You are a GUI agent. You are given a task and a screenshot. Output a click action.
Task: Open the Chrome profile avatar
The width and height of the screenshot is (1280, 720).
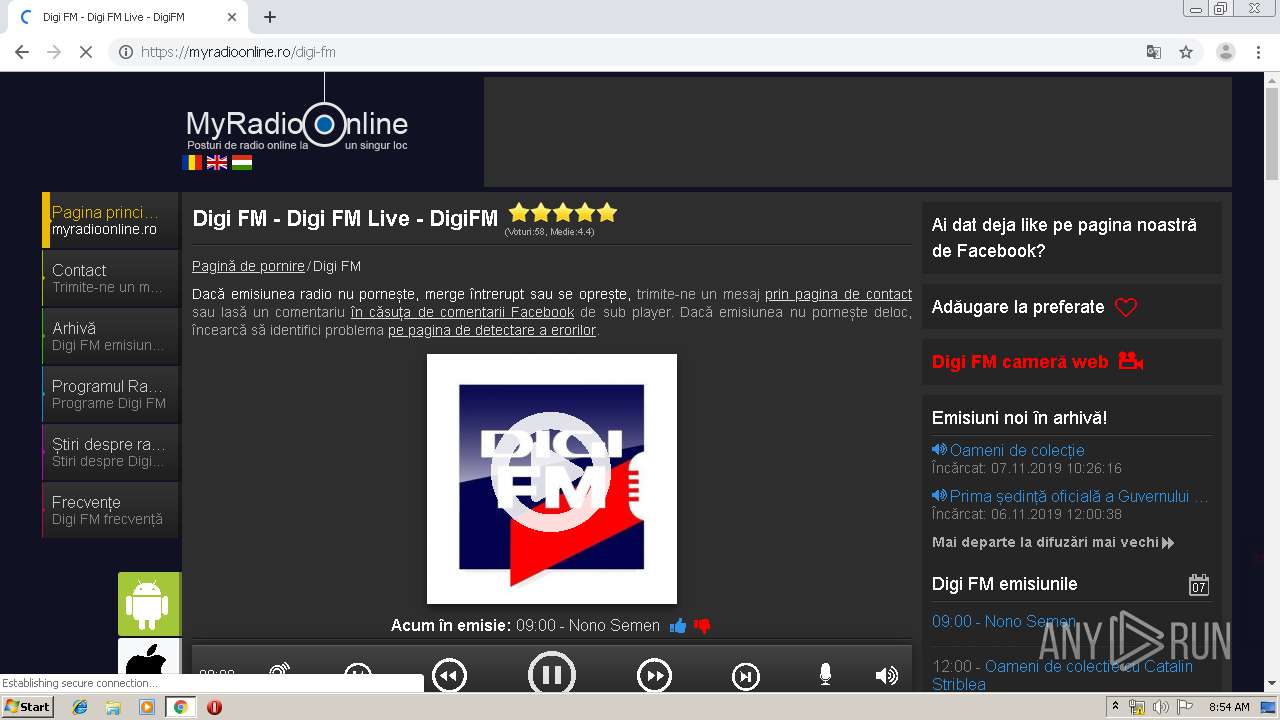pos(1226,52)
